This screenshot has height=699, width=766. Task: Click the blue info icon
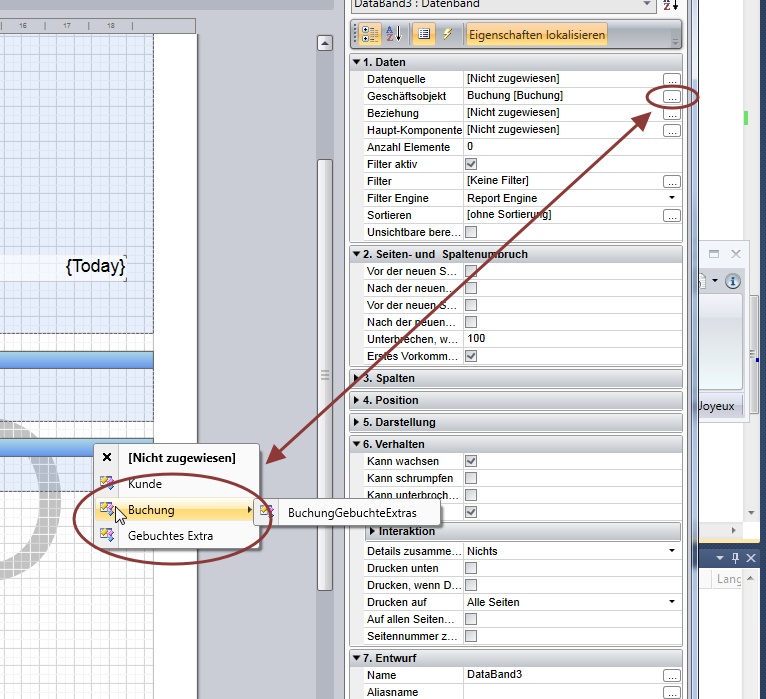[733, 281]
